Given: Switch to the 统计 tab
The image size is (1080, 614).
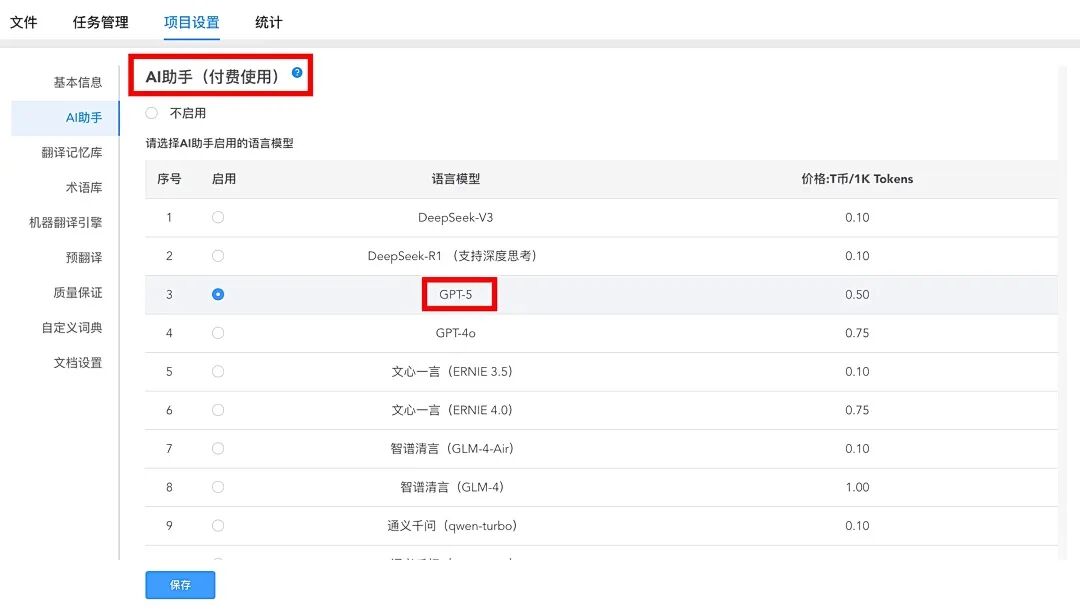Looking at the screenshot, I should click(x=269, y=22).
